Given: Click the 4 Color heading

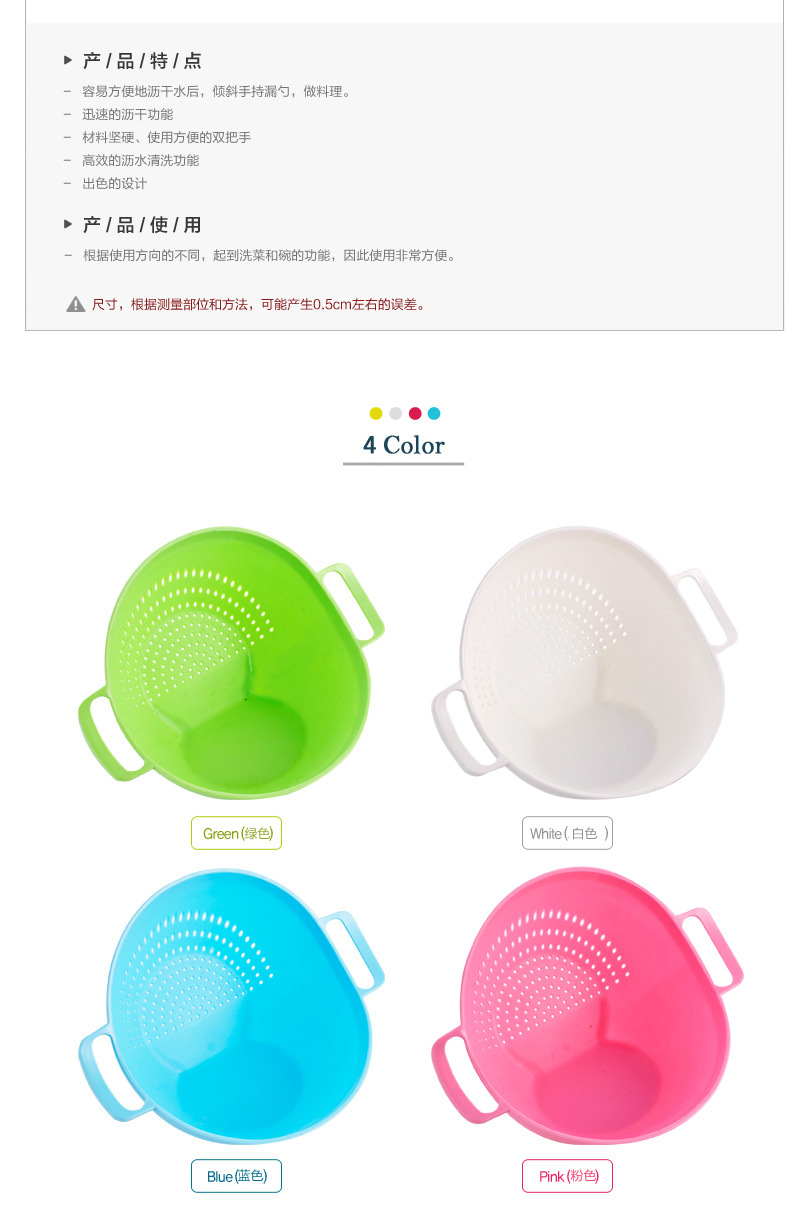Looking at the screenshot, I should (x=404, y=445).
